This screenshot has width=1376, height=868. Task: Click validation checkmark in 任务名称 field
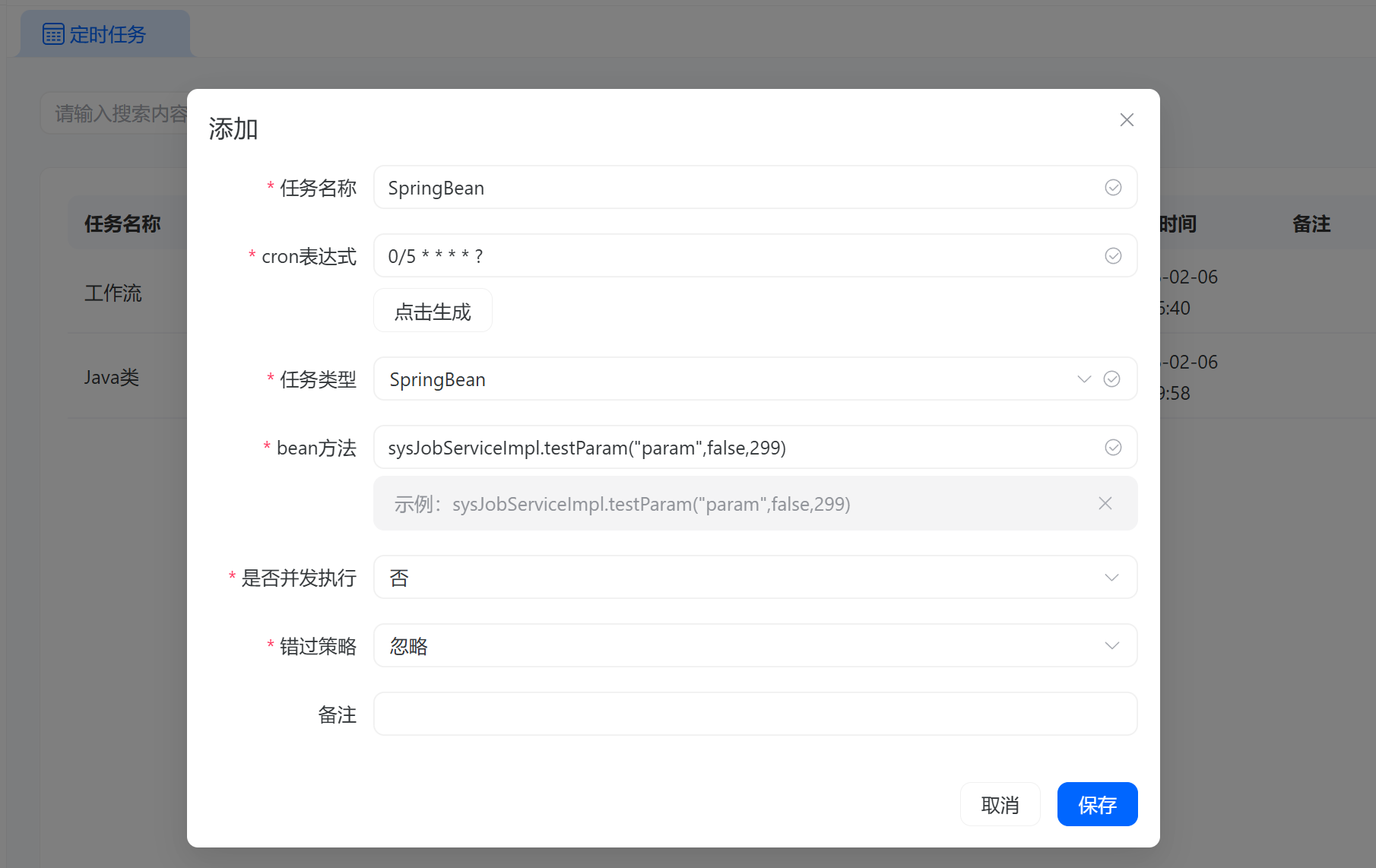(1113, 188)
